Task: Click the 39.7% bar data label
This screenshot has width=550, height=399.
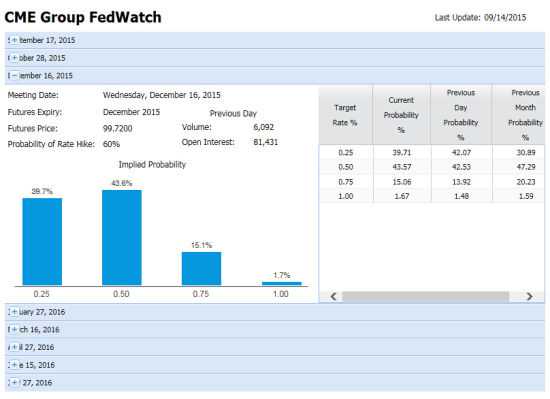Action: [42, 191]
